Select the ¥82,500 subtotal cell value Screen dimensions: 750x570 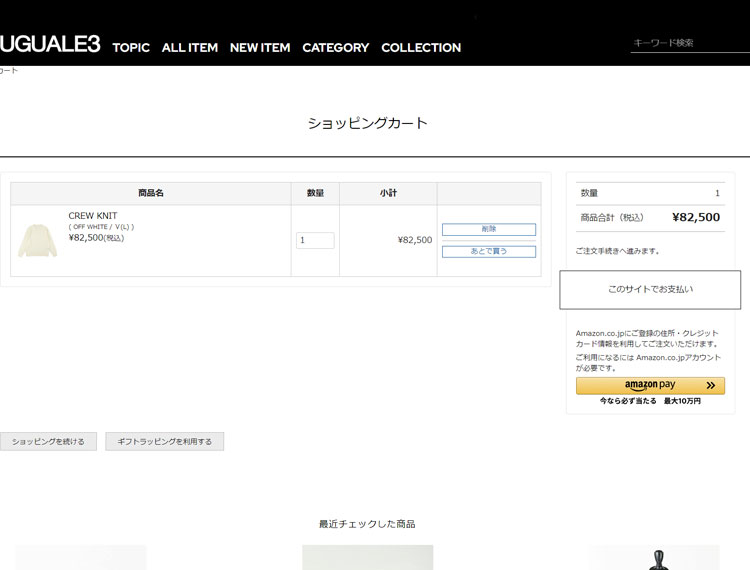[415, 240]
